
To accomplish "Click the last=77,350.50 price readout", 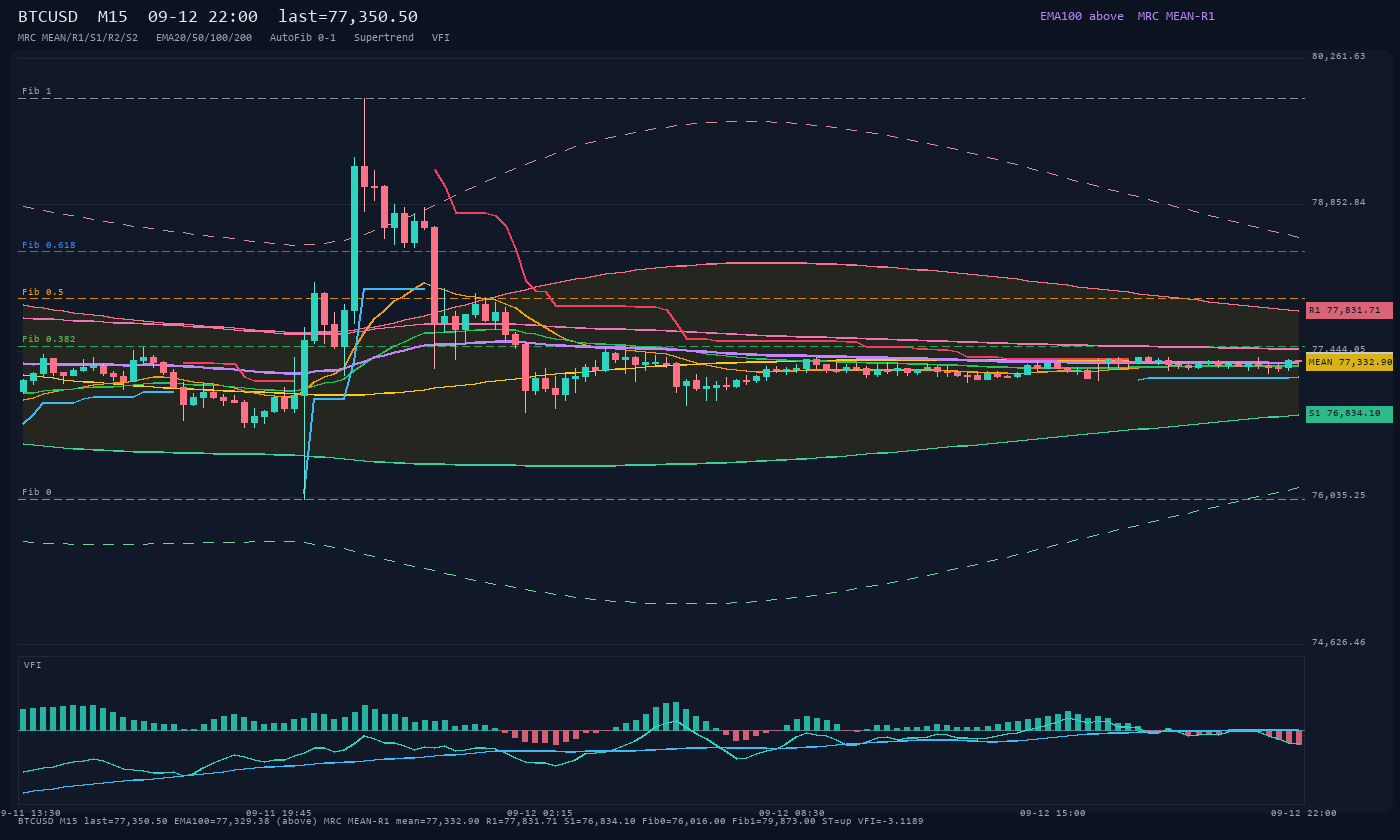I will coord(348,17).
